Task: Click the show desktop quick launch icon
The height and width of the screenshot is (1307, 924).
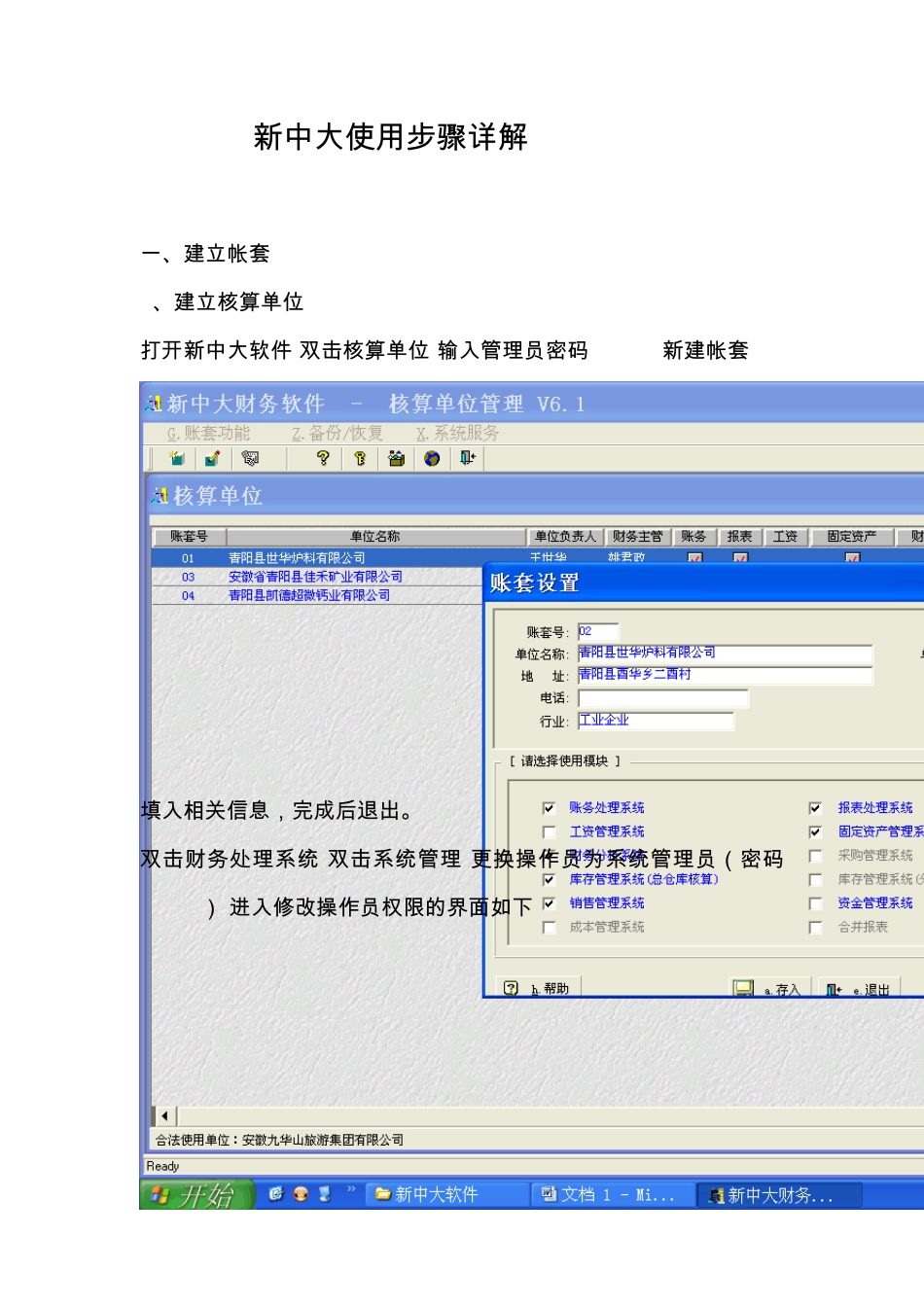Action: 325,1194
